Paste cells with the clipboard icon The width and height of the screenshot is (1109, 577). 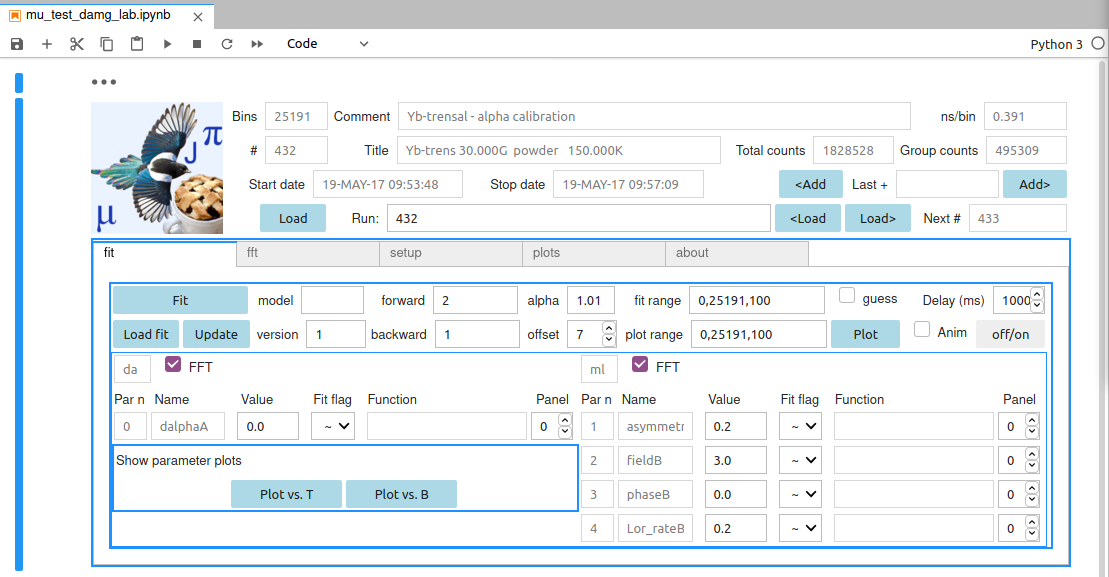click(x=137, y=44)
